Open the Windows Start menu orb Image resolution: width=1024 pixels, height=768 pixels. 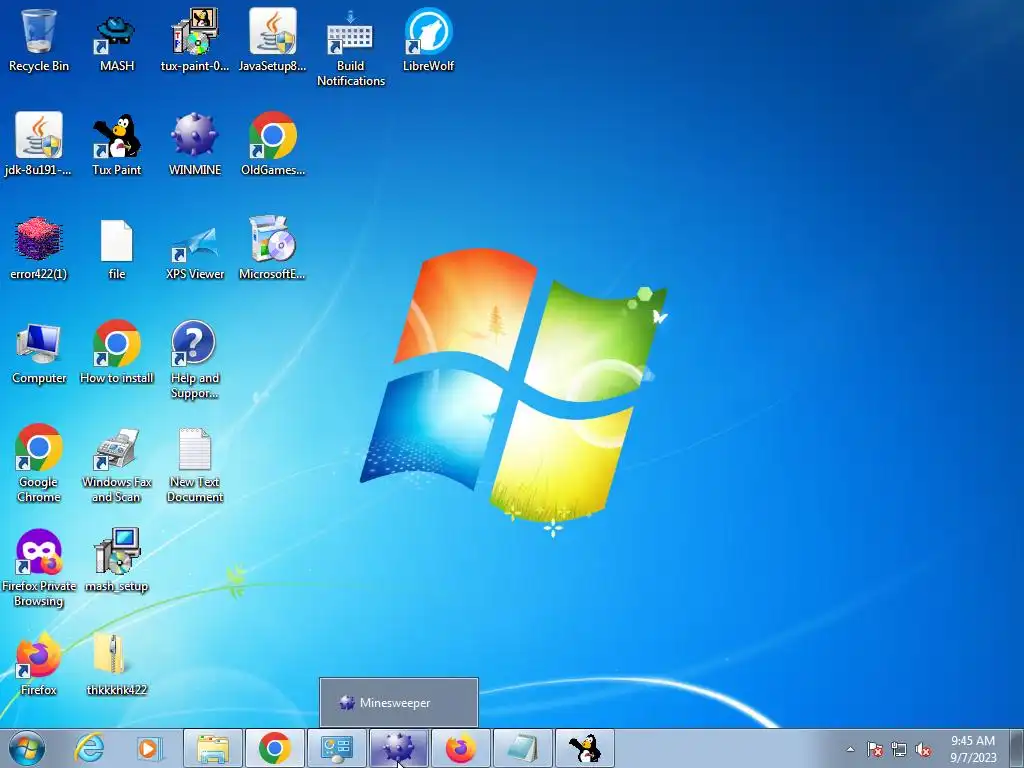27,748
